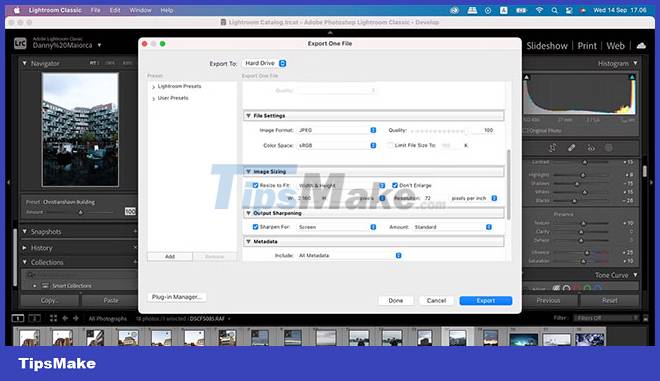Select the Crop overlay tool in Develop panel
This screenshot has height=381, width=660.
click(552, 148)
